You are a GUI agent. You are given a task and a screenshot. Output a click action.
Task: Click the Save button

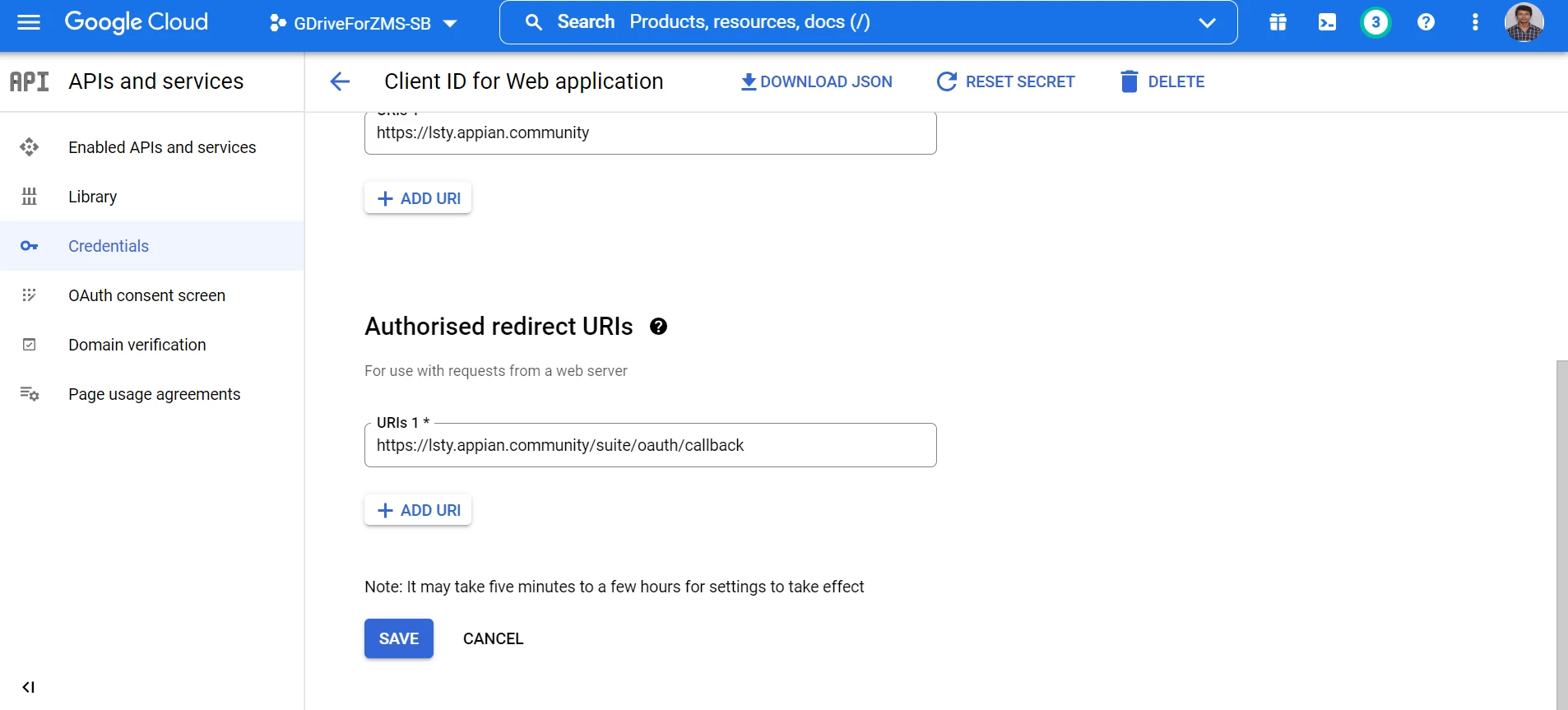coord(399,638)
